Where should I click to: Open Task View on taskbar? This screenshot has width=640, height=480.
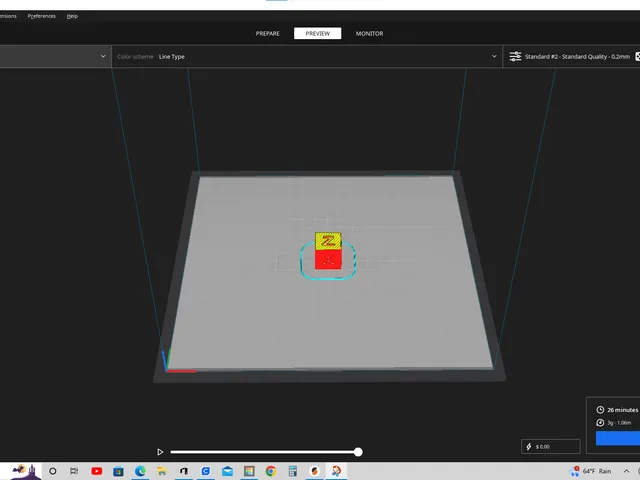coord(74,471)
